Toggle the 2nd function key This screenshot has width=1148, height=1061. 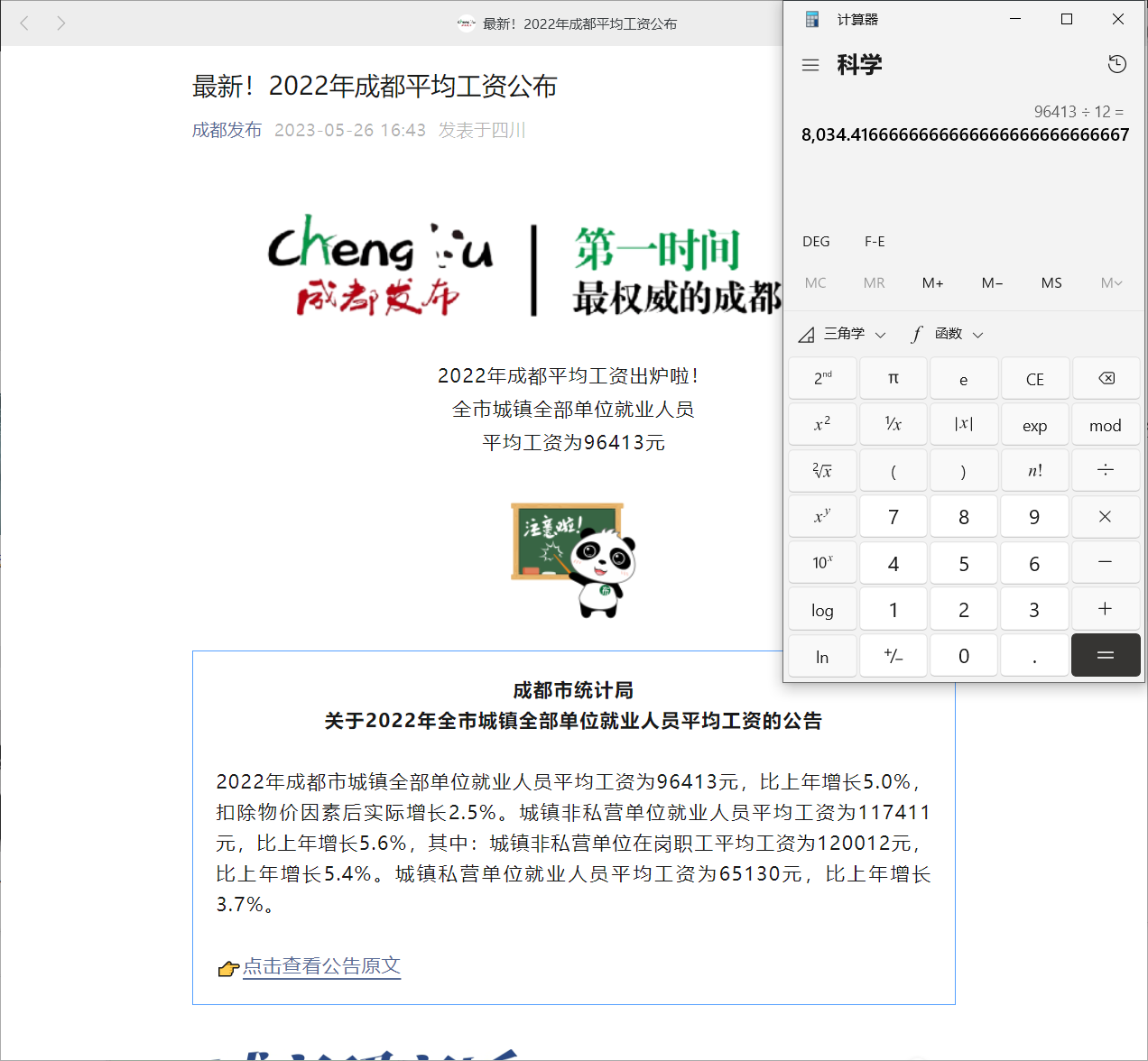click(x=822, y=379)
